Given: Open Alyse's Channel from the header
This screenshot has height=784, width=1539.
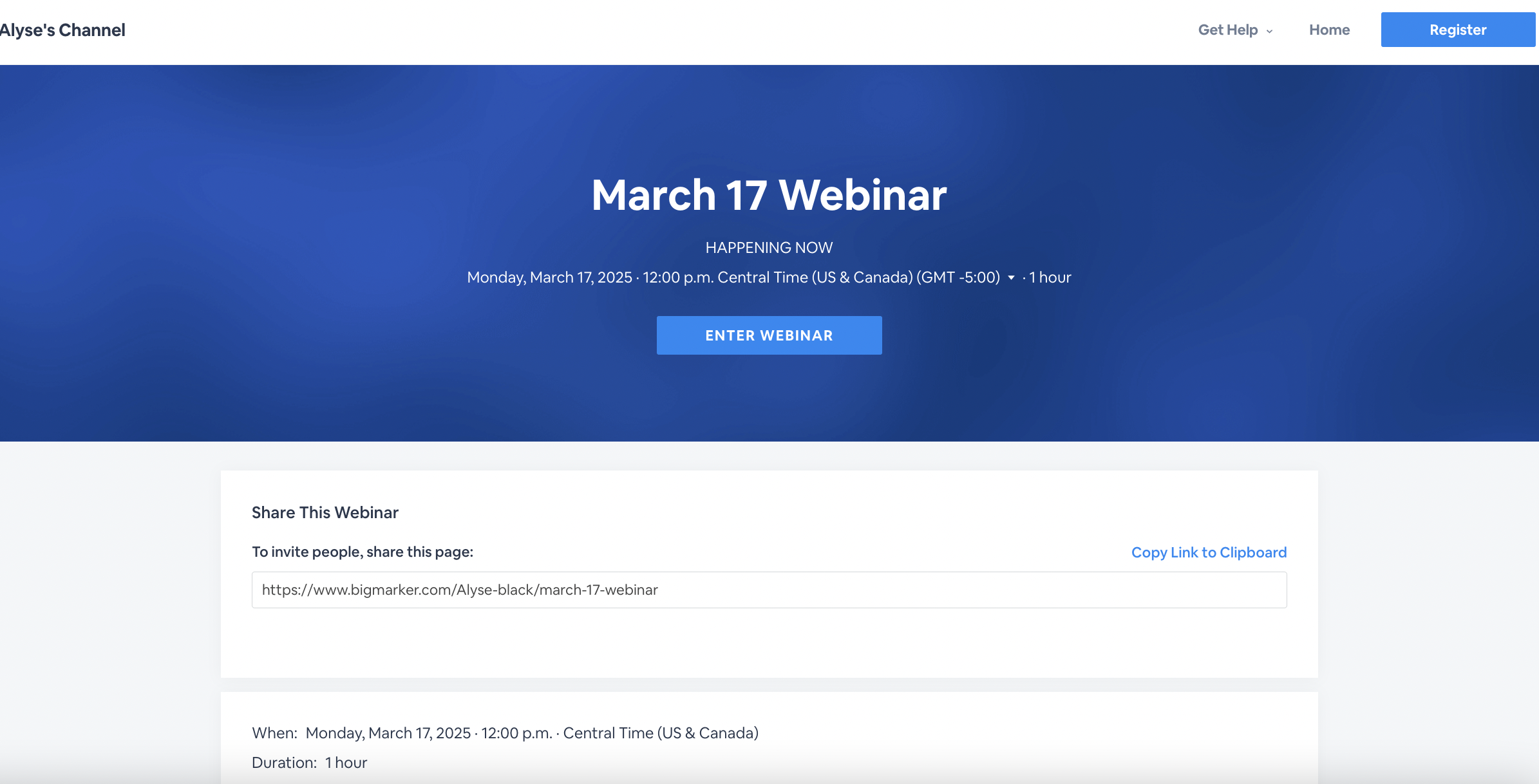Looking at the screenshot, I should tap(62, 29).
